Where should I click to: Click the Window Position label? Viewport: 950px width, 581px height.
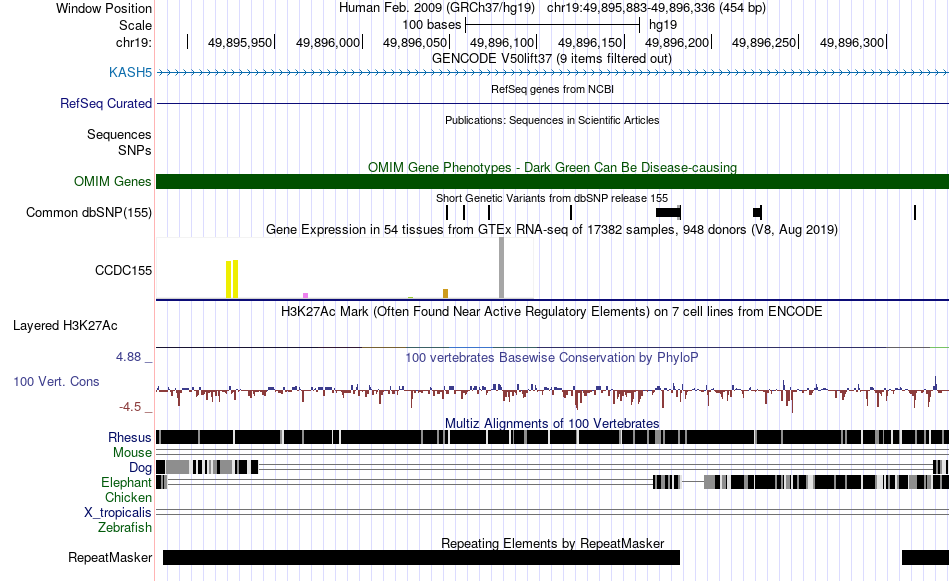[104, 8]
